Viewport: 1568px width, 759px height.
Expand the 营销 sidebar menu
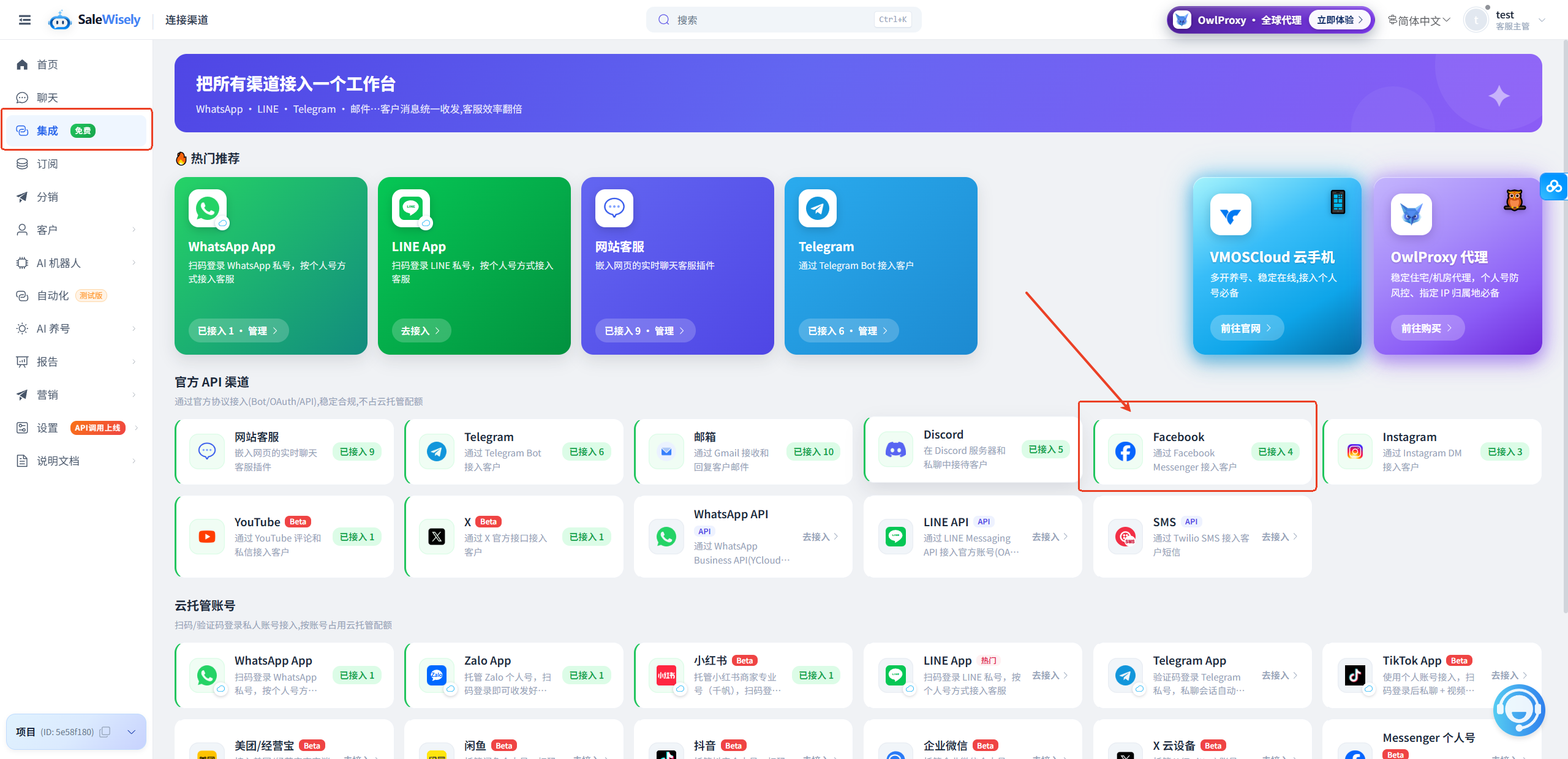tap(76, 395)
